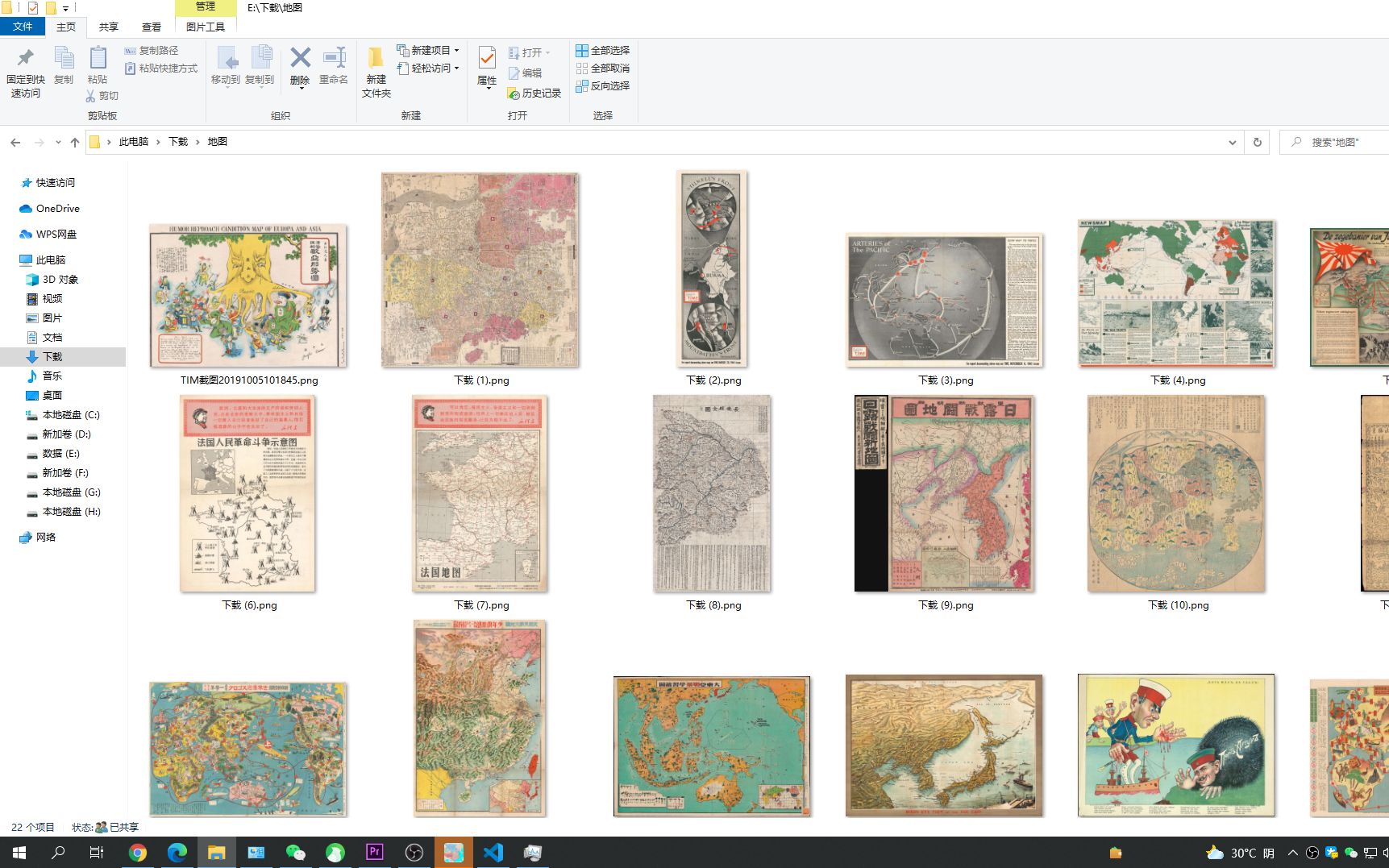Click the 删除 delete X icon
The image size is (1389, 868).
(300, 57)
